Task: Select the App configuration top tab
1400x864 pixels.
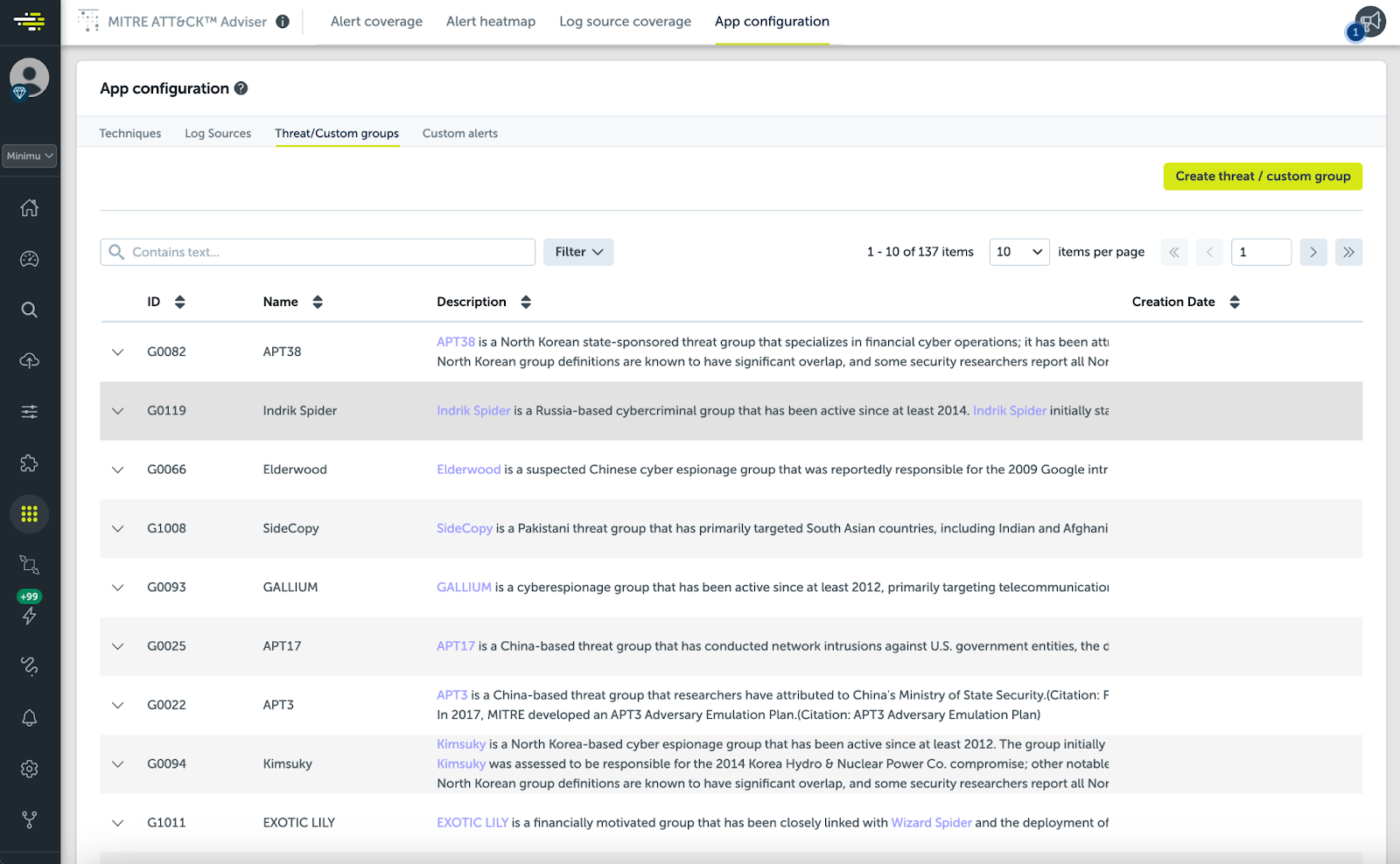Action: (772, 21)
